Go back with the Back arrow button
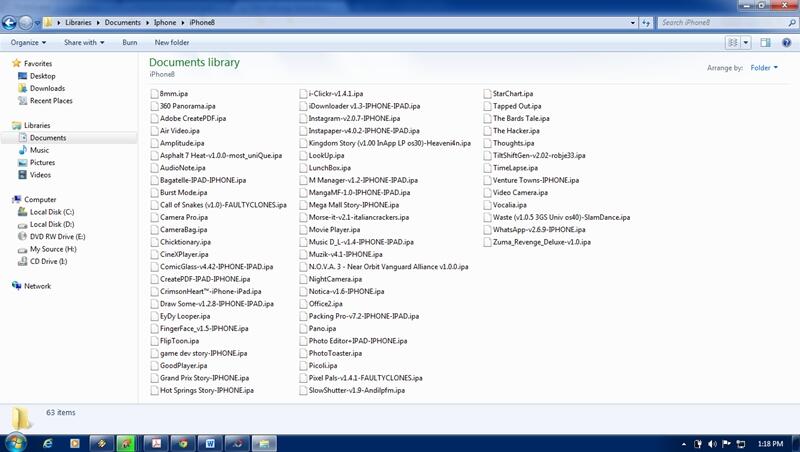The image size is (800, 452). [x=9, y=22]
